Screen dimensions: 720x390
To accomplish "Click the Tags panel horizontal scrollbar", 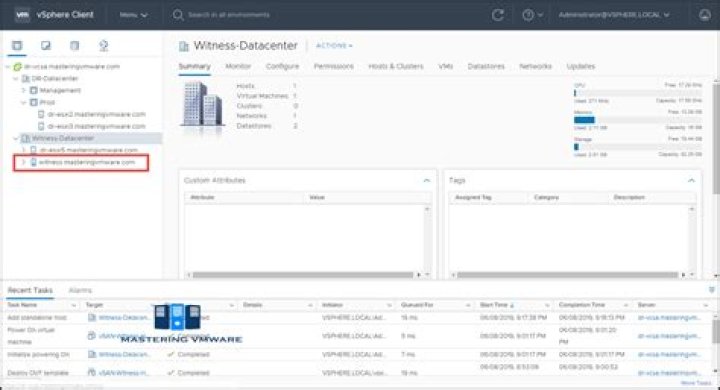I will [567, 275].
